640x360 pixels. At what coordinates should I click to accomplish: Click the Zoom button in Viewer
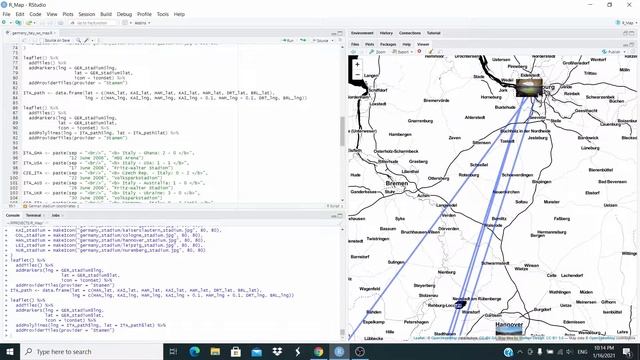click(377, 52)
